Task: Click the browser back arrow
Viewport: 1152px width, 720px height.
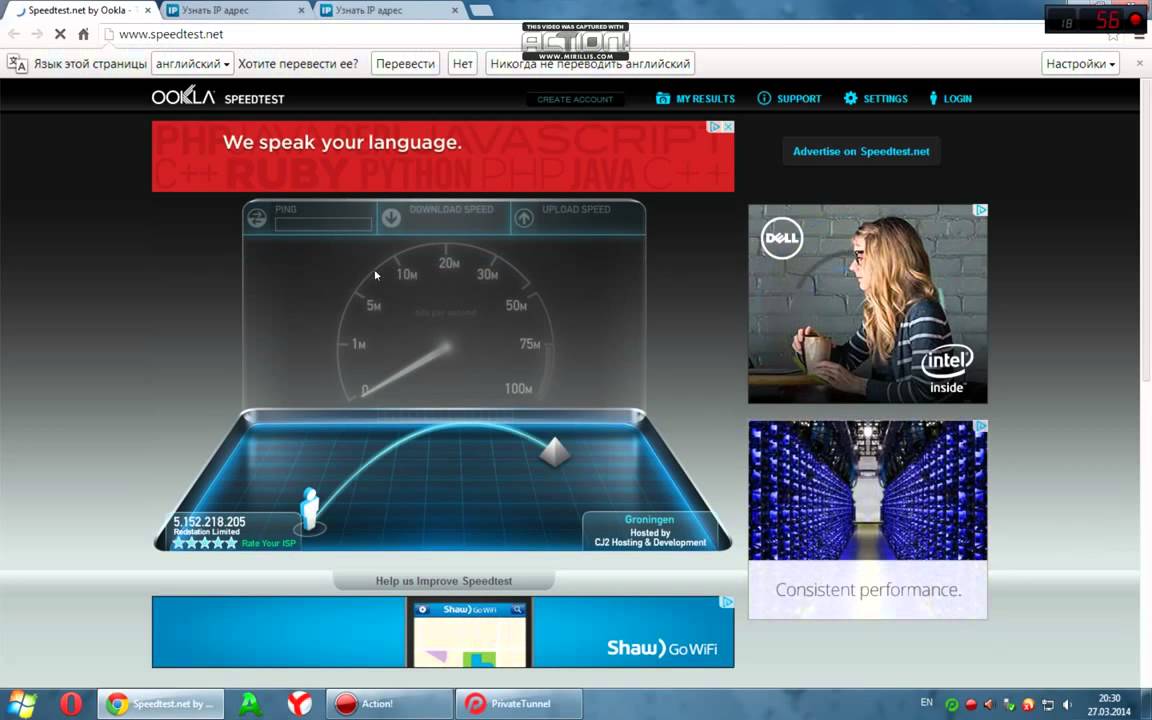Action: coord(14,34)
